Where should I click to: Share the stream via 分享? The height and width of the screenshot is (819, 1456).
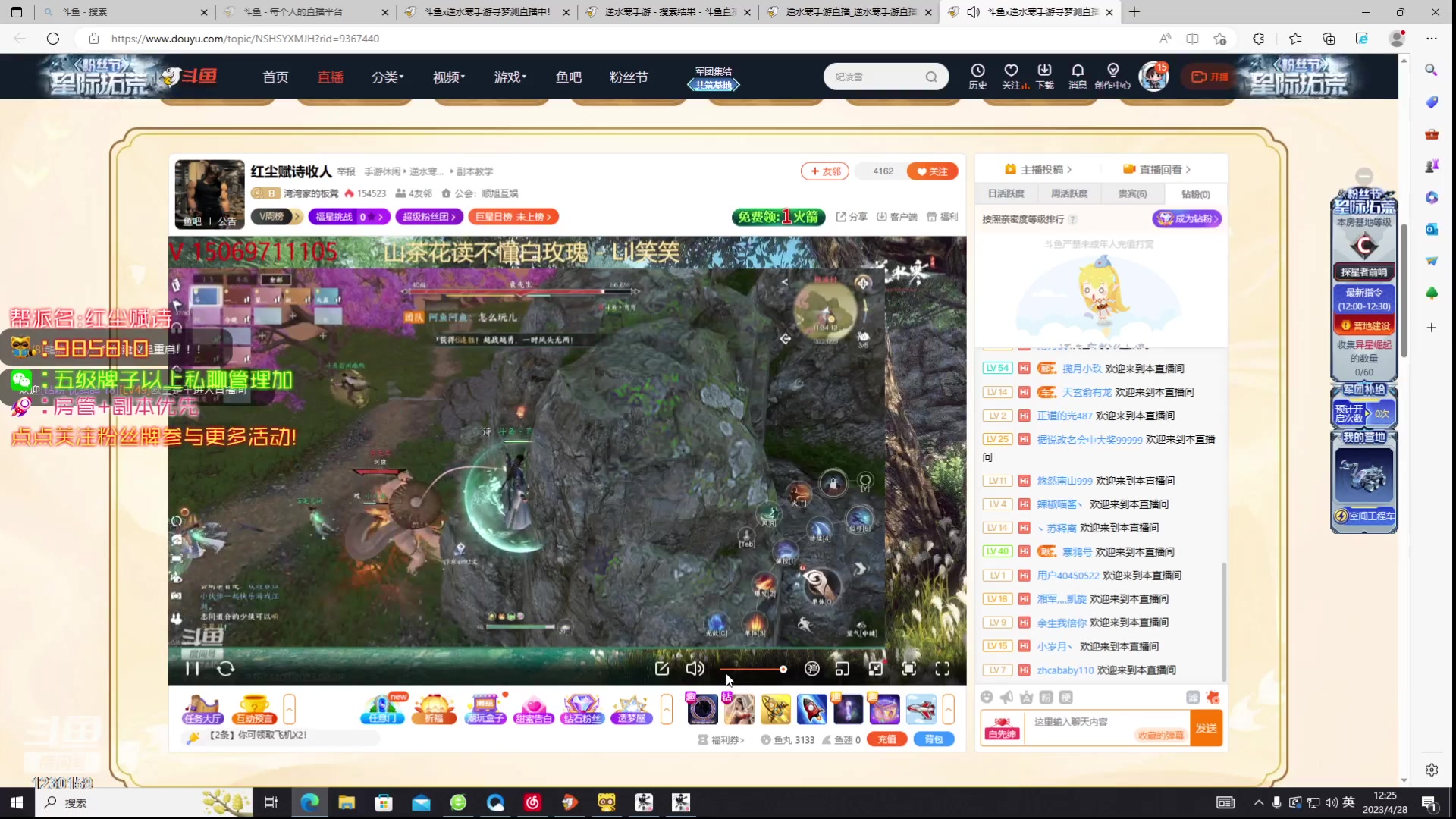tap(852, 217)
